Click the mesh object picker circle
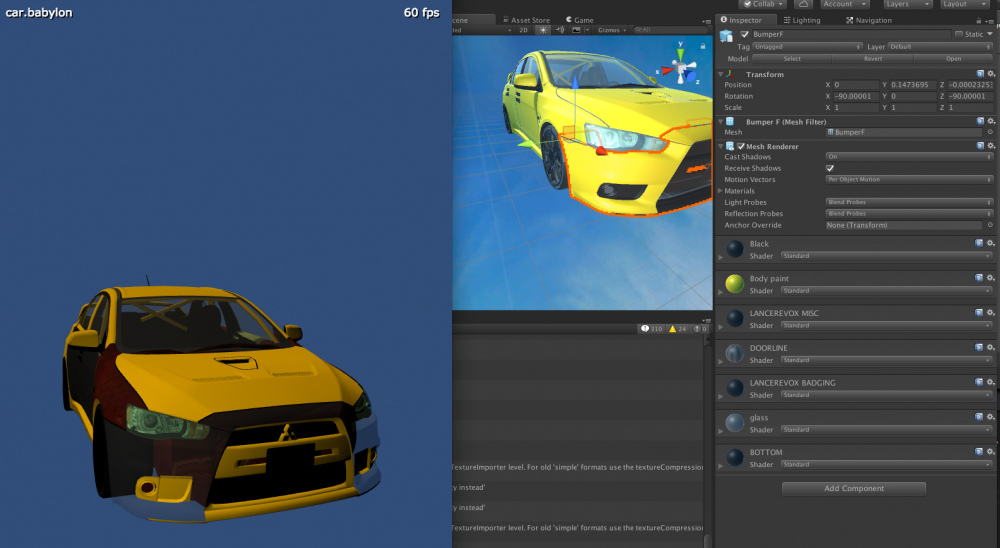The image size is (1000, 548). pyautogui.click(x=991, y=132)
